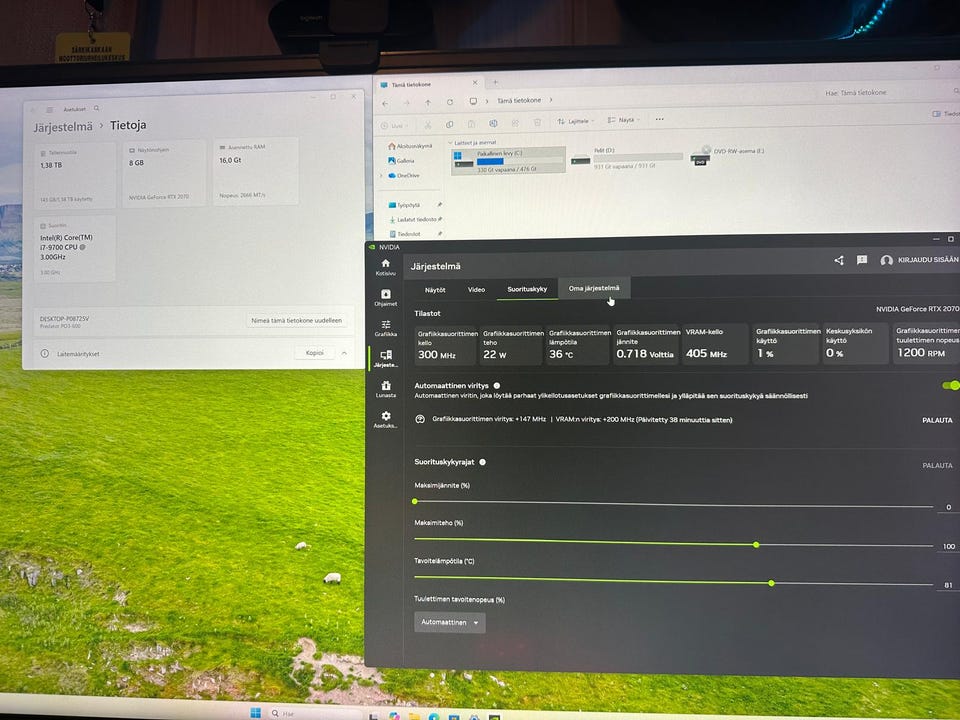The width and height of the screenshot is (960, 720).
Task: Open Galleria in Explorer navigation pane
Action: 401,161
